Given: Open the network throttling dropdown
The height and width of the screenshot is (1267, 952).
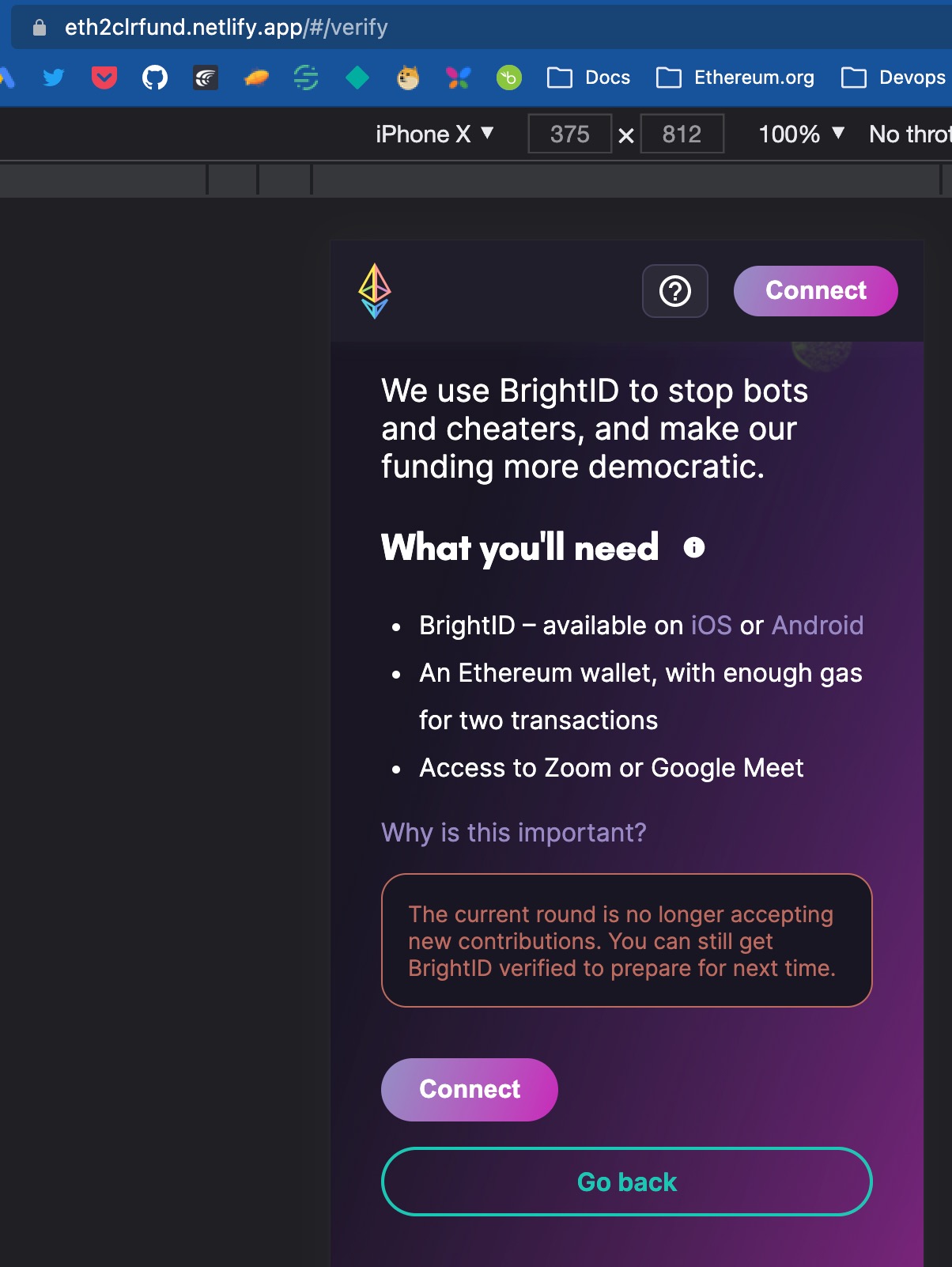Looking at the screenshot, I should click(909, 134).
